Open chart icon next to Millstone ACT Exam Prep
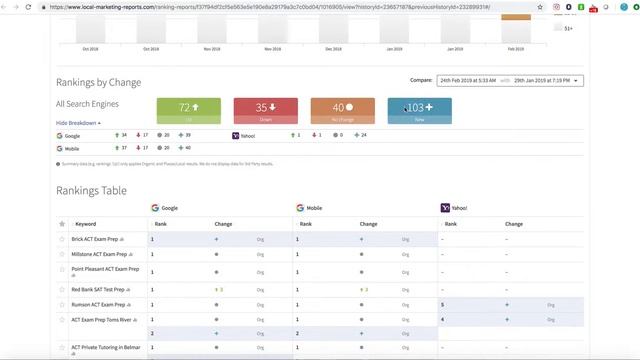 pyautogui.click(x=131, y=254)
